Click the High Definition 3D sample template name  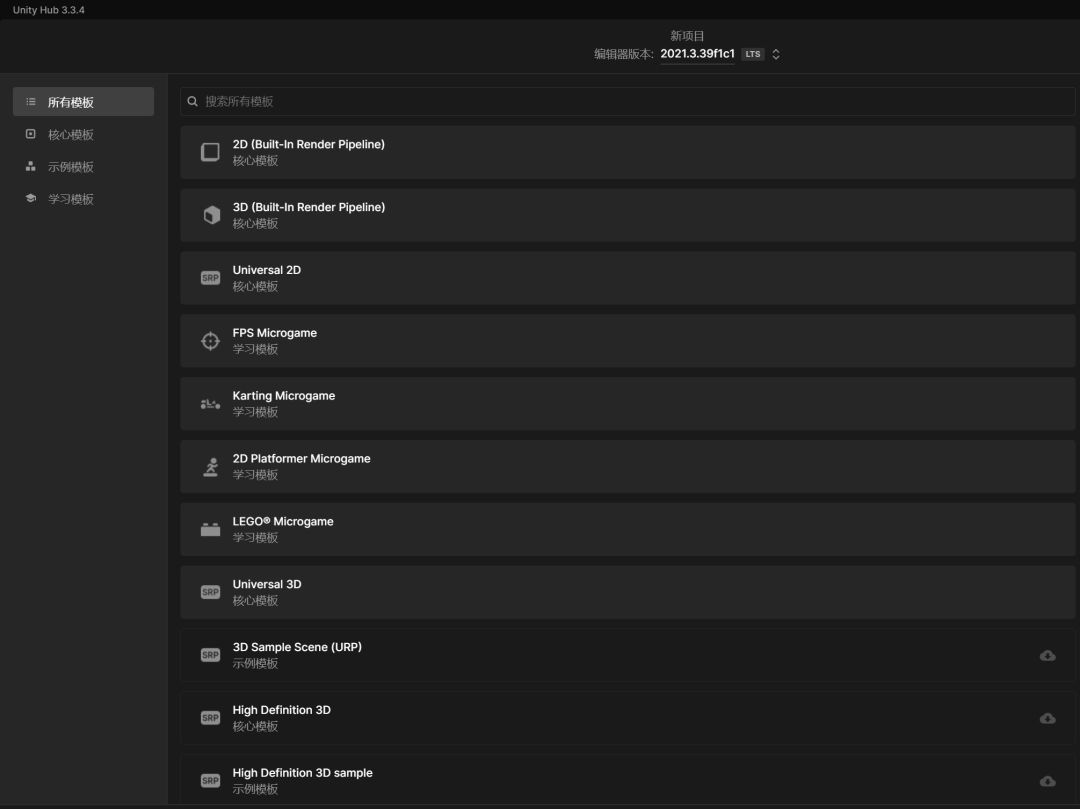[302, 773]
